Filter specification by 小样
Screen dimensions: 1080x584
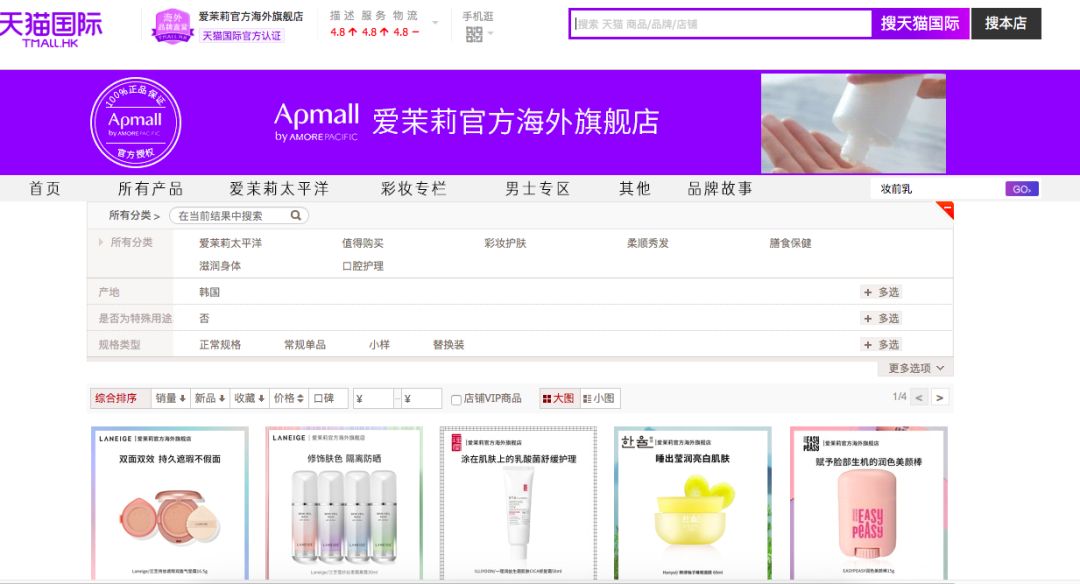coord(379,344)
